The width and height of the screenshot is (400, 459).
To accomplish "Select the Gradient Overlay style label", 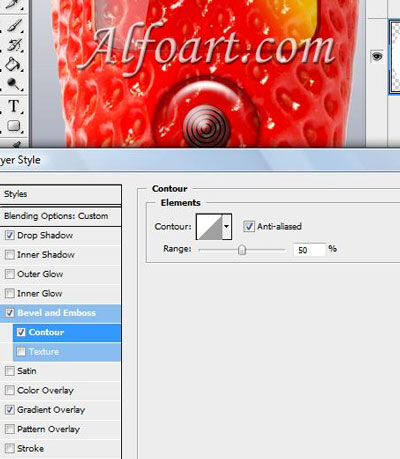I will tap(51, 410).
